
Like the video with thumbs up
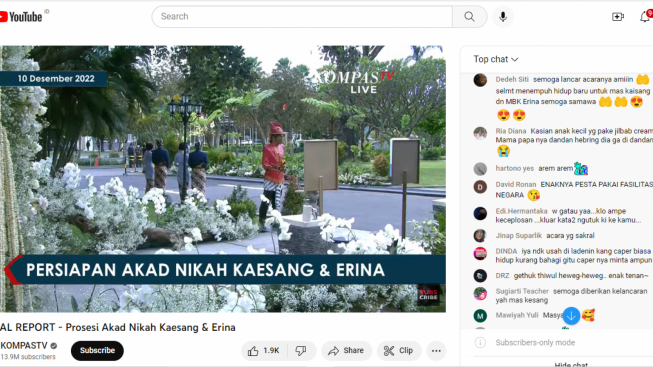tap(264, 351)
